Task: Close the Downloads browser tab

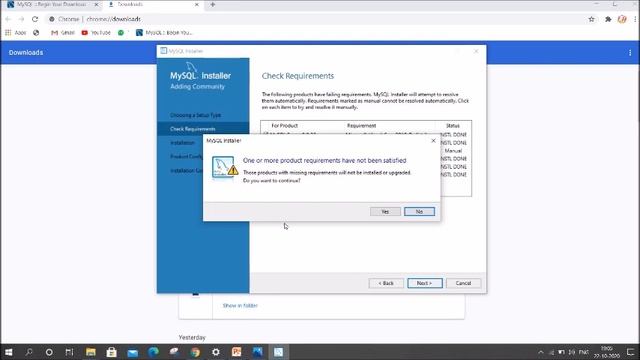Action: [197, 4]
